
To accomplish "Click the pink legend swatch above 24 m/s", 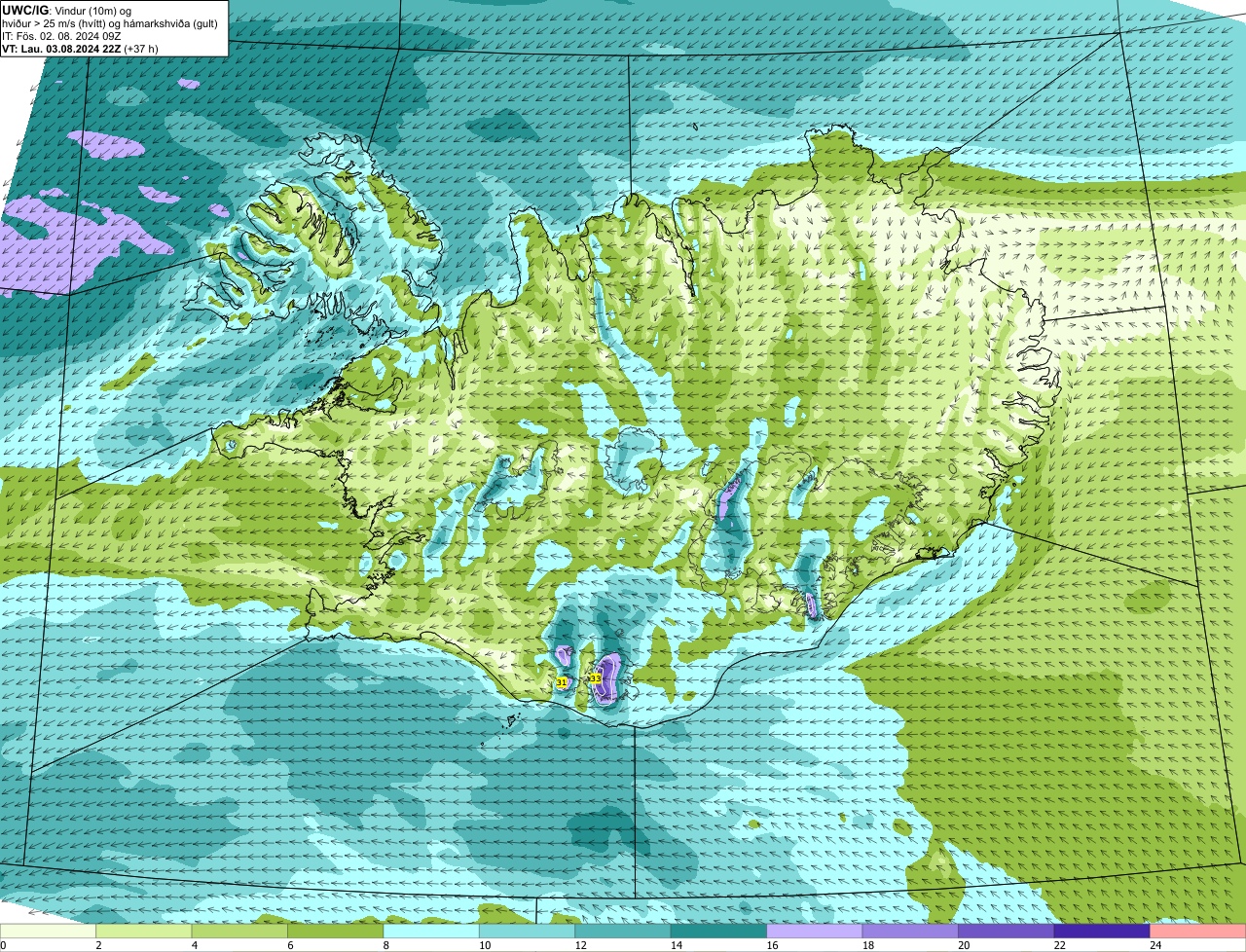I will [1197, 931].
